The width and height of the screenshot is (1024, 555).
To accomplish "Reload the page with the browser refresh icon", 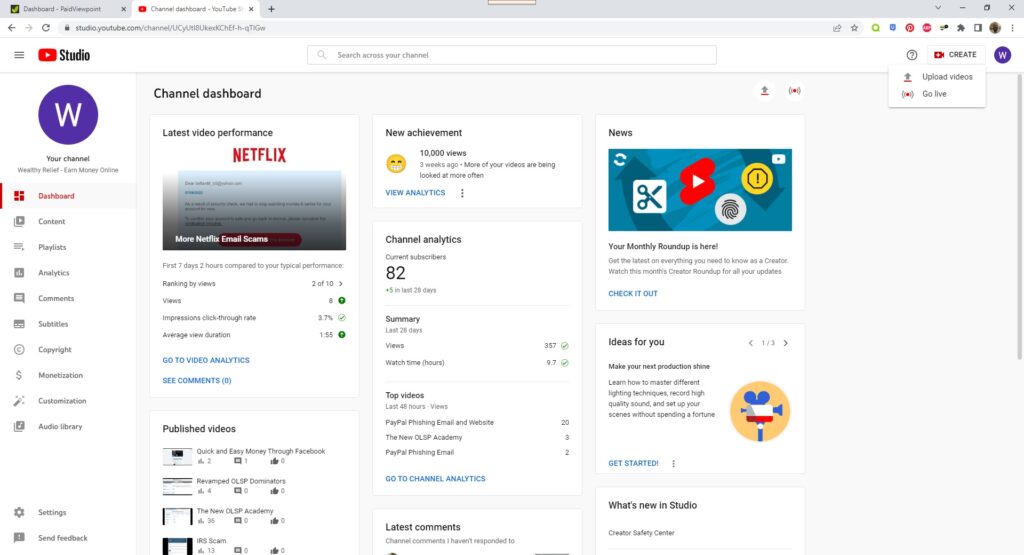I will (46, 28).
